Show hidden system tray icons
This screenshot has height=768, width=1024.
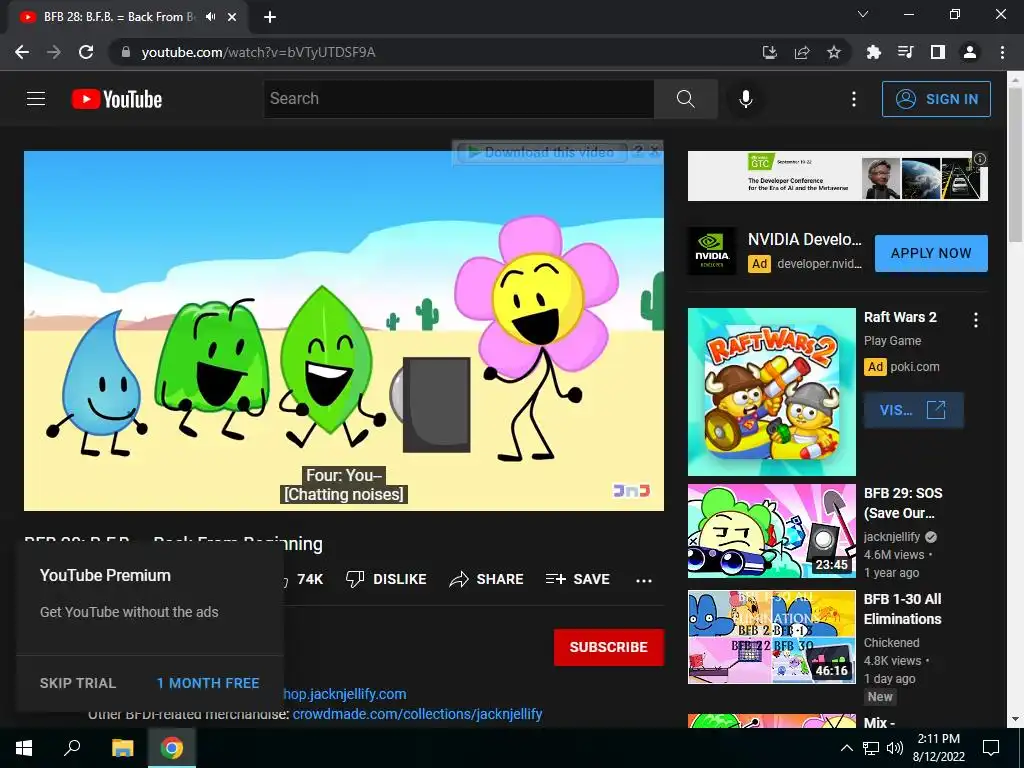(x=846, y=748)
